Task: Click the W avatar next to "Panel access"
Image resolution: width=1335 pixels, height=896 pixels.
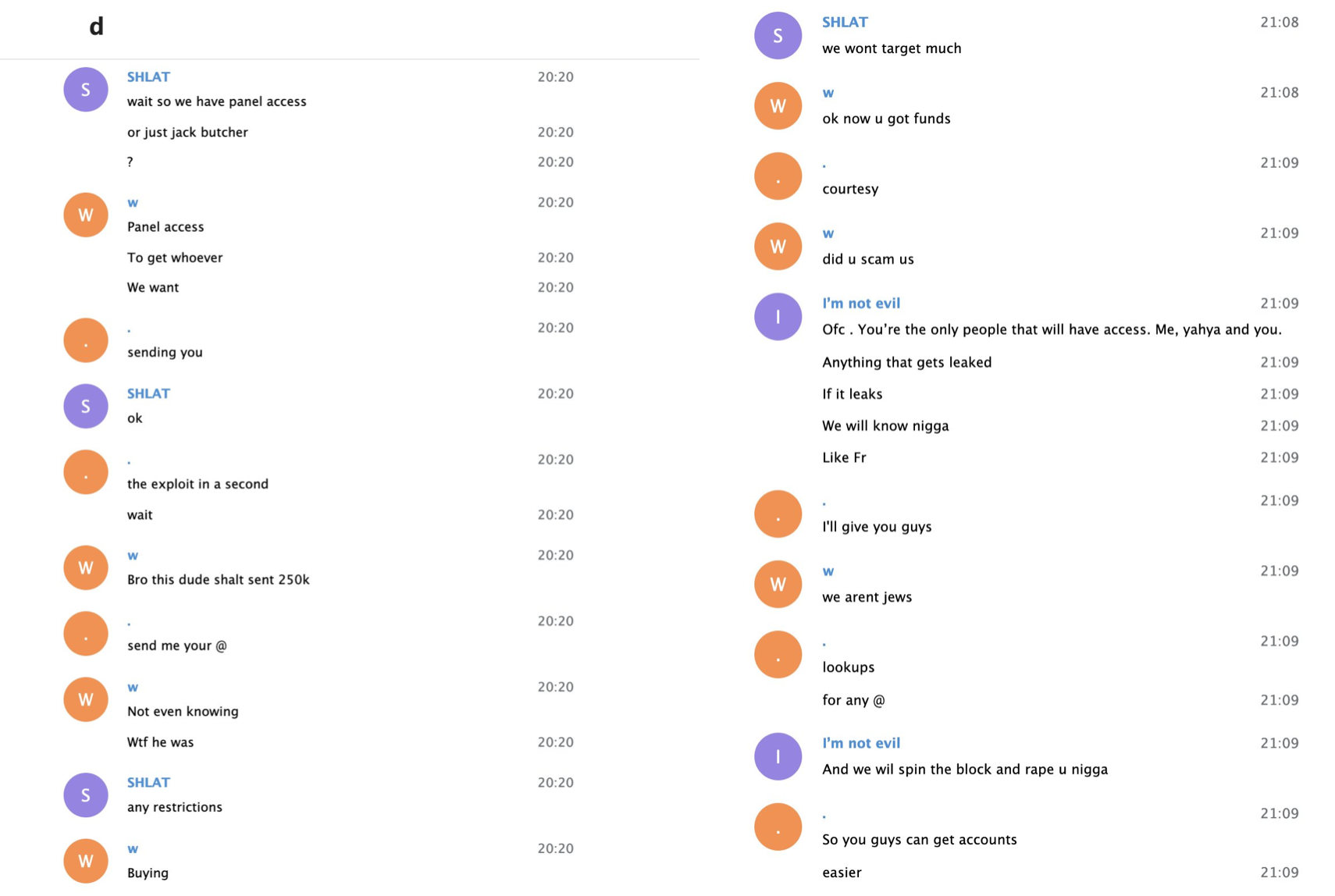Action: [85, 215]
